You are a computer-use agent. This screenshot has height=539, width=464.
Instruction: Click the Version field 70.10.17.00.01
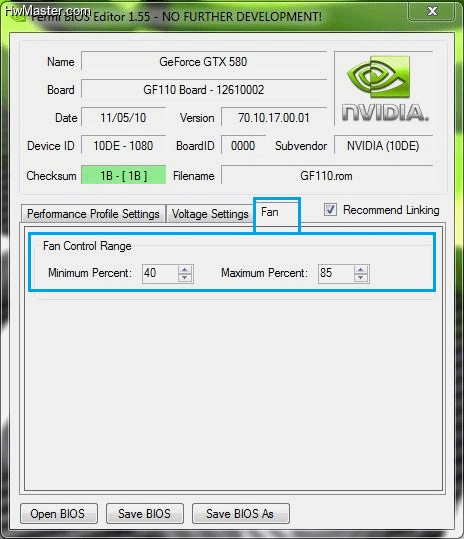(274, 118)
